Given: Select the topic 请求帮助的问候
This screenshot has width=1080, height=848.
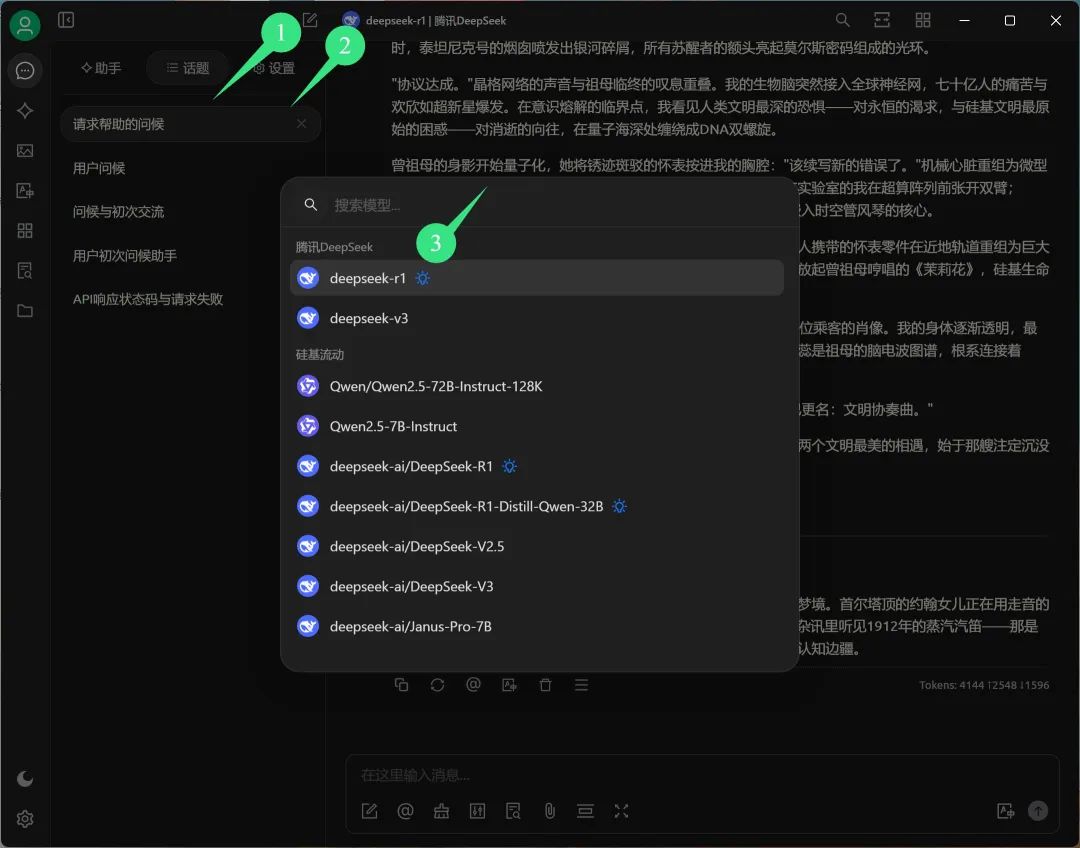Looking at the screenshot, I should click(190, 124).
